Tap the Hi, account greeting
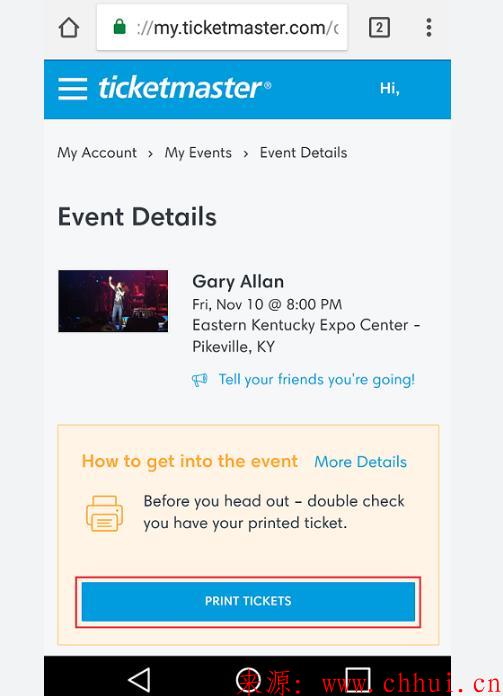The image size is (503, 696). (x=389, y=88)
